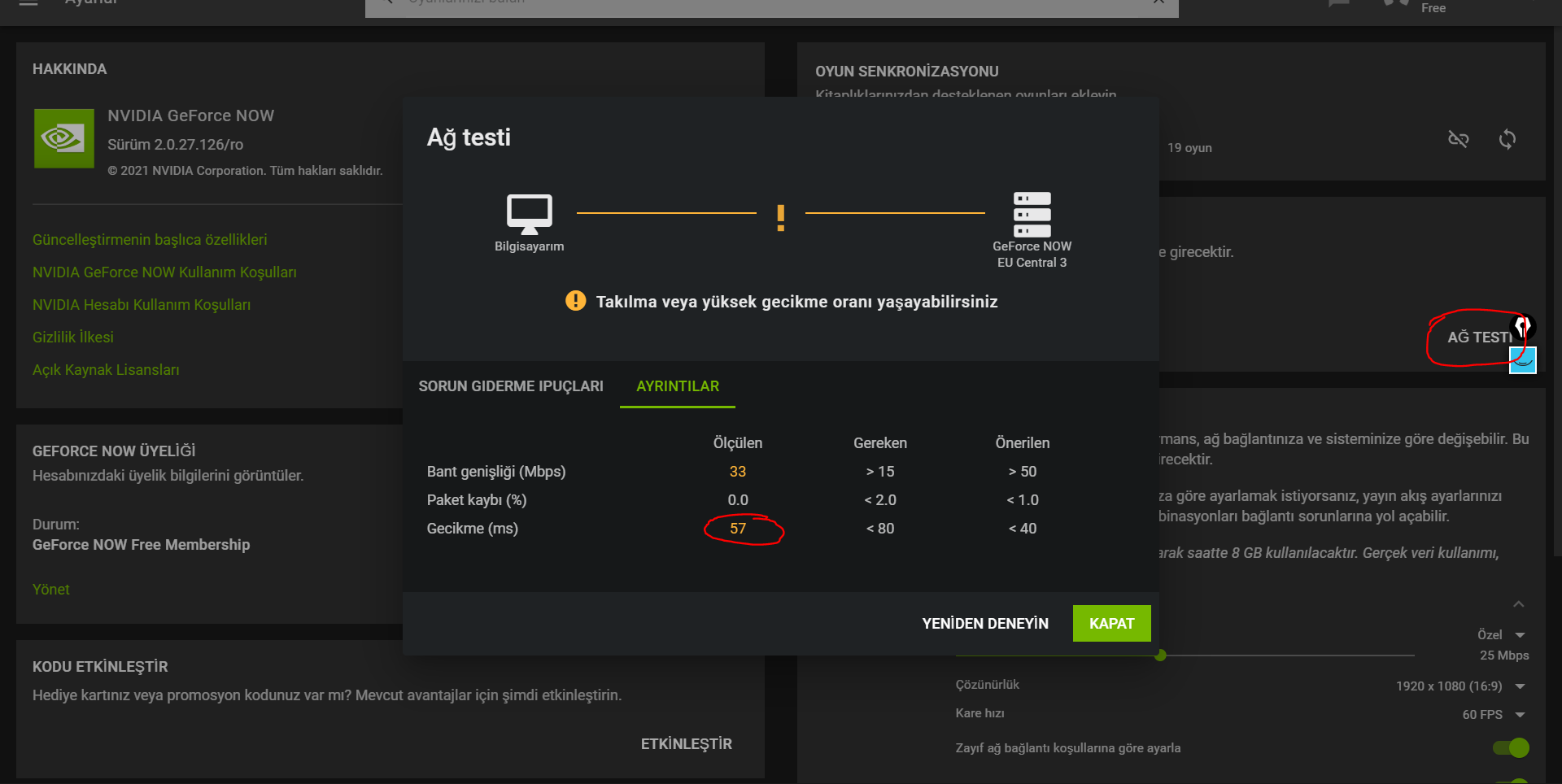Click the Etkinleştir button
The height and width of the screenshot is (784, 1562).
pos(686,743)
